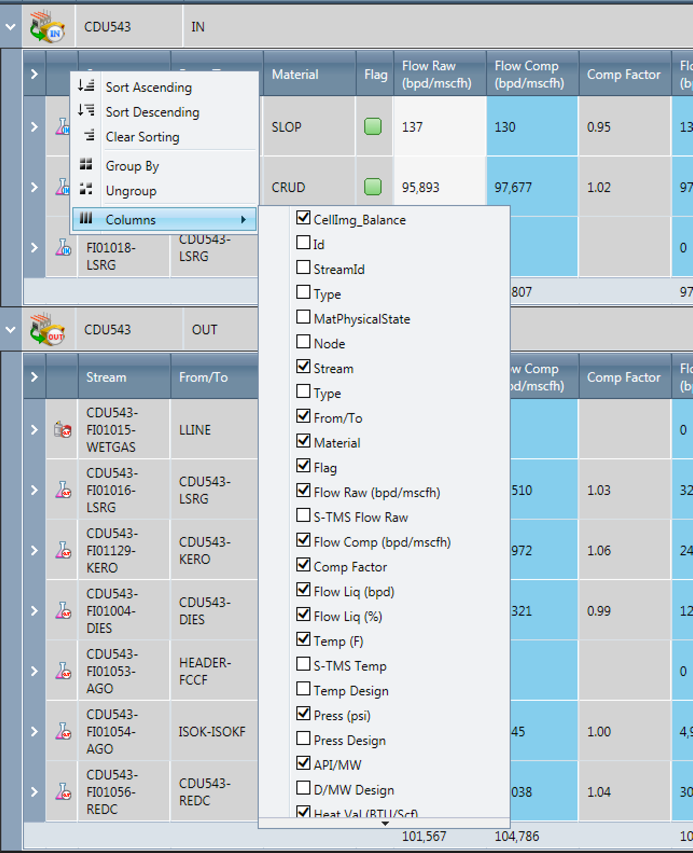Select Group By in context menu
Viewport: 693px width, 853px height.
[x=132, y=166]
